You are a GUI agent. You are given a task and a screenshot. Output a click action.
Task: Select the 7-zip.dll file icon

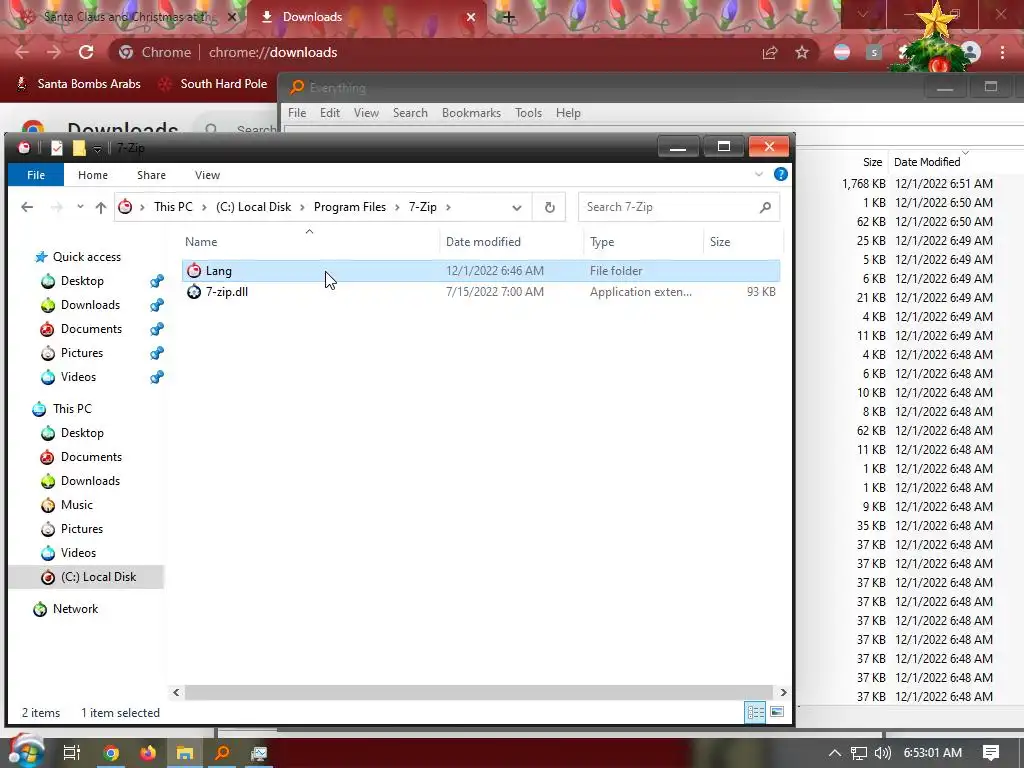tap(194, 292)
